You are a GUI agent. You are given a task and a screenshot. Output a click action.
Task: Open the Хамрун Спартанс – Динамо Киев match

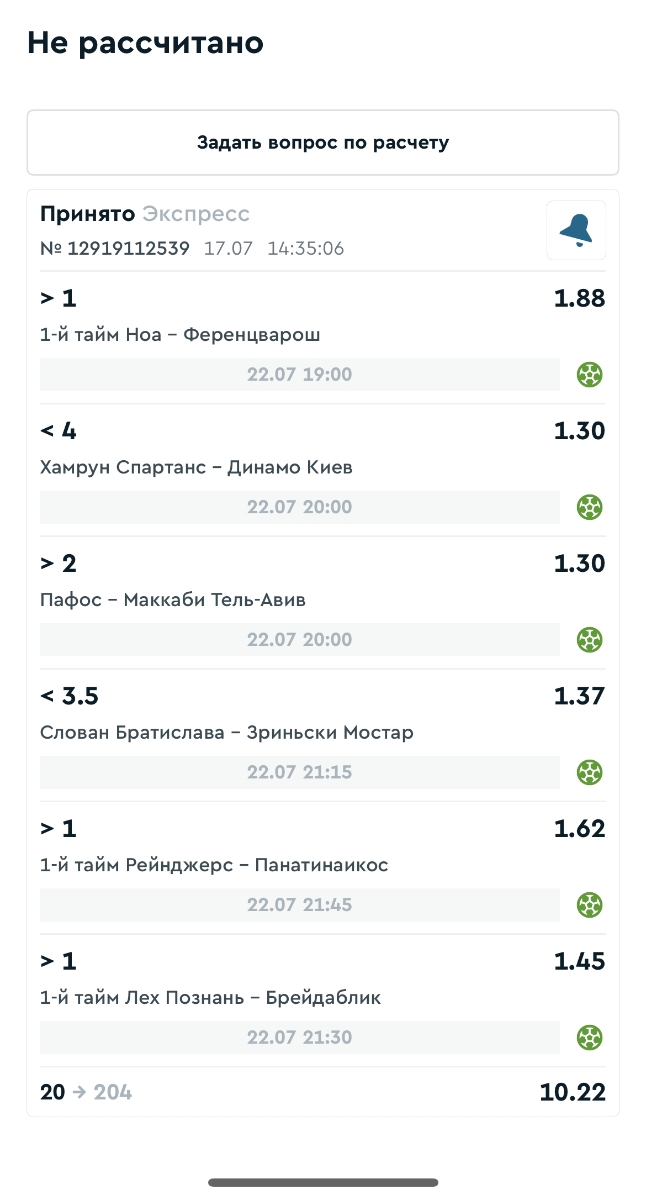tap(196, 468)
